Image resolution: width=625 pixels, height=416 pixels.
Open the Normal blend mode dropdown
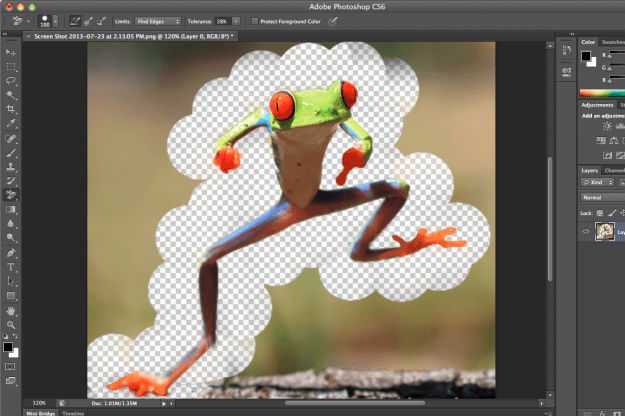602,198
